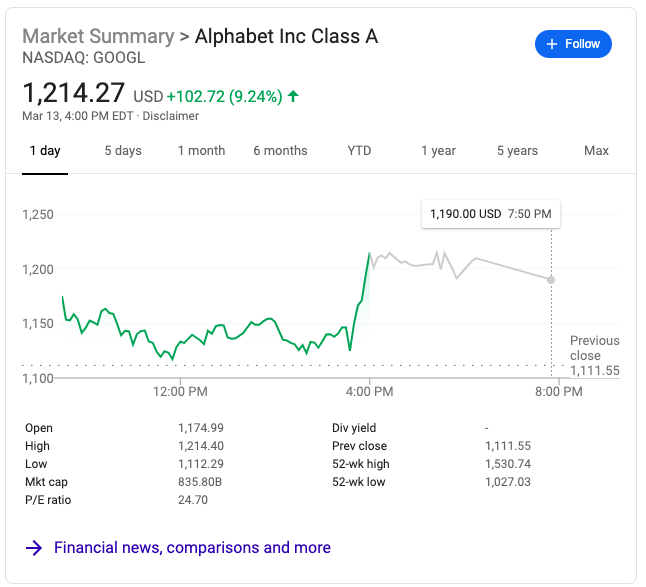View the 5 years chart tab
This screenshot has width=646, height=587.
[517, 151]
